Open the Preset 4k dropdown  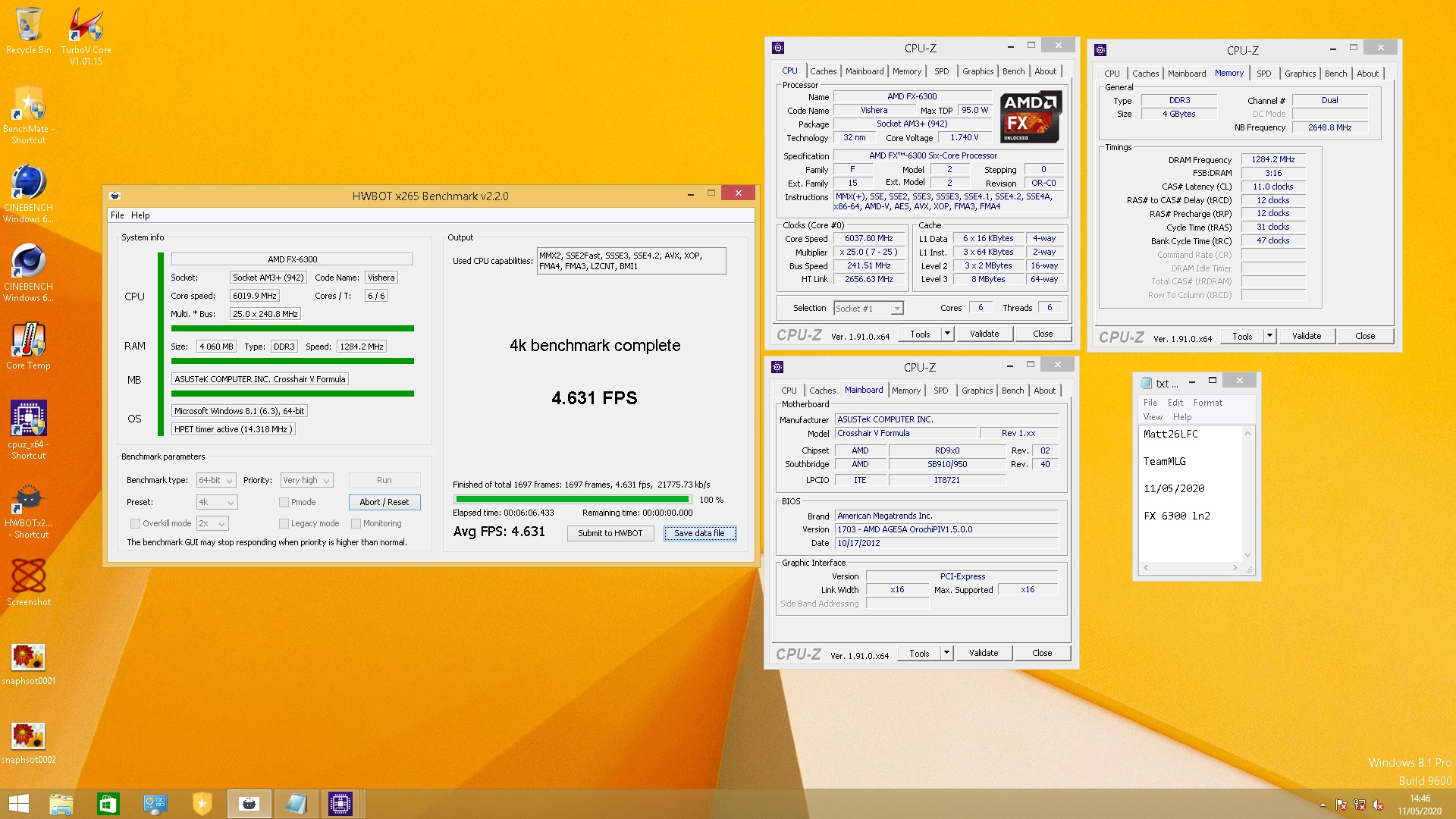216,502
